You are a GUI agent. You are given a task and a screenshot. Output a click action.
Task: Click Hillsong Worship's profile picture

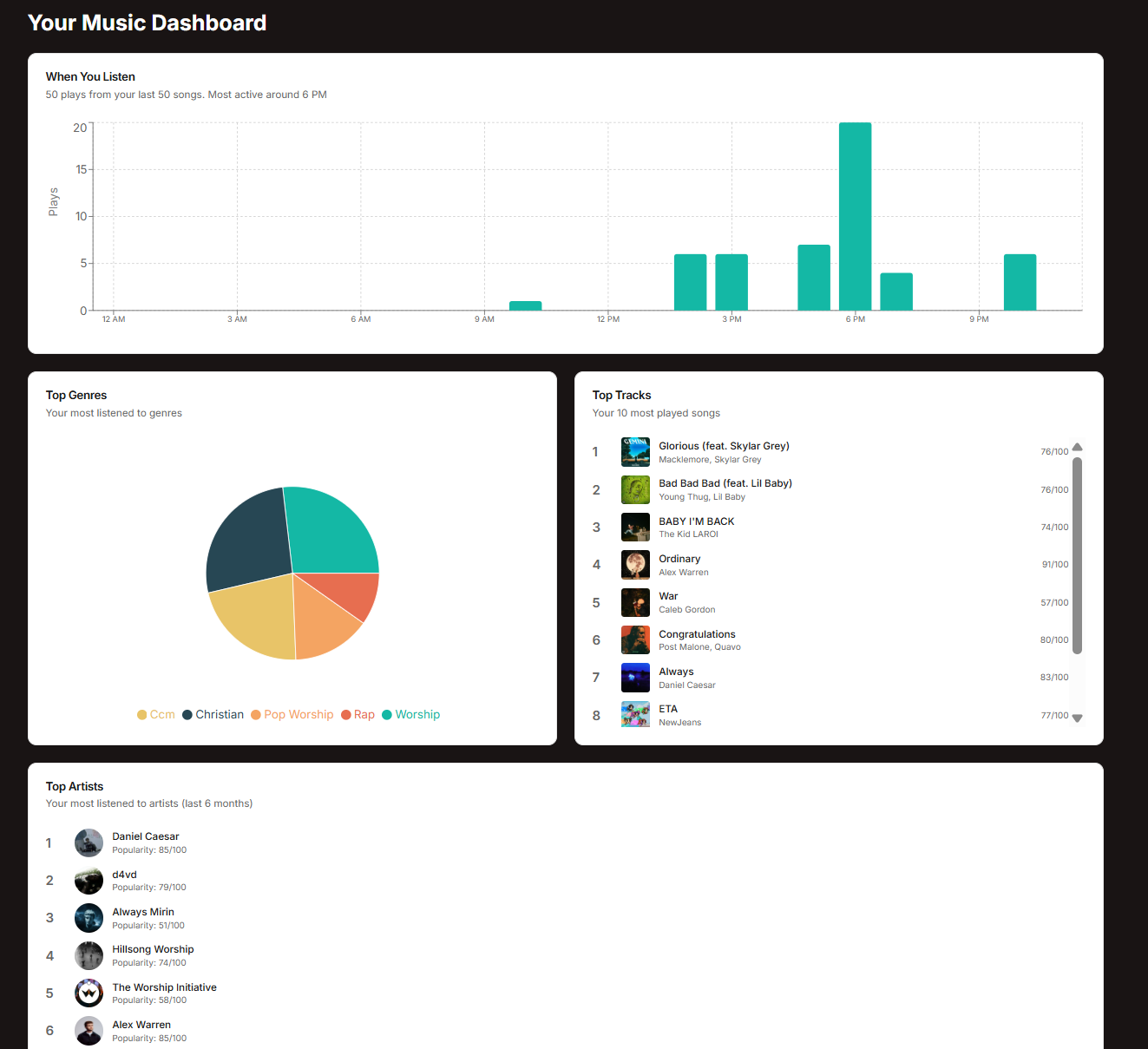[x=89, y=955]
